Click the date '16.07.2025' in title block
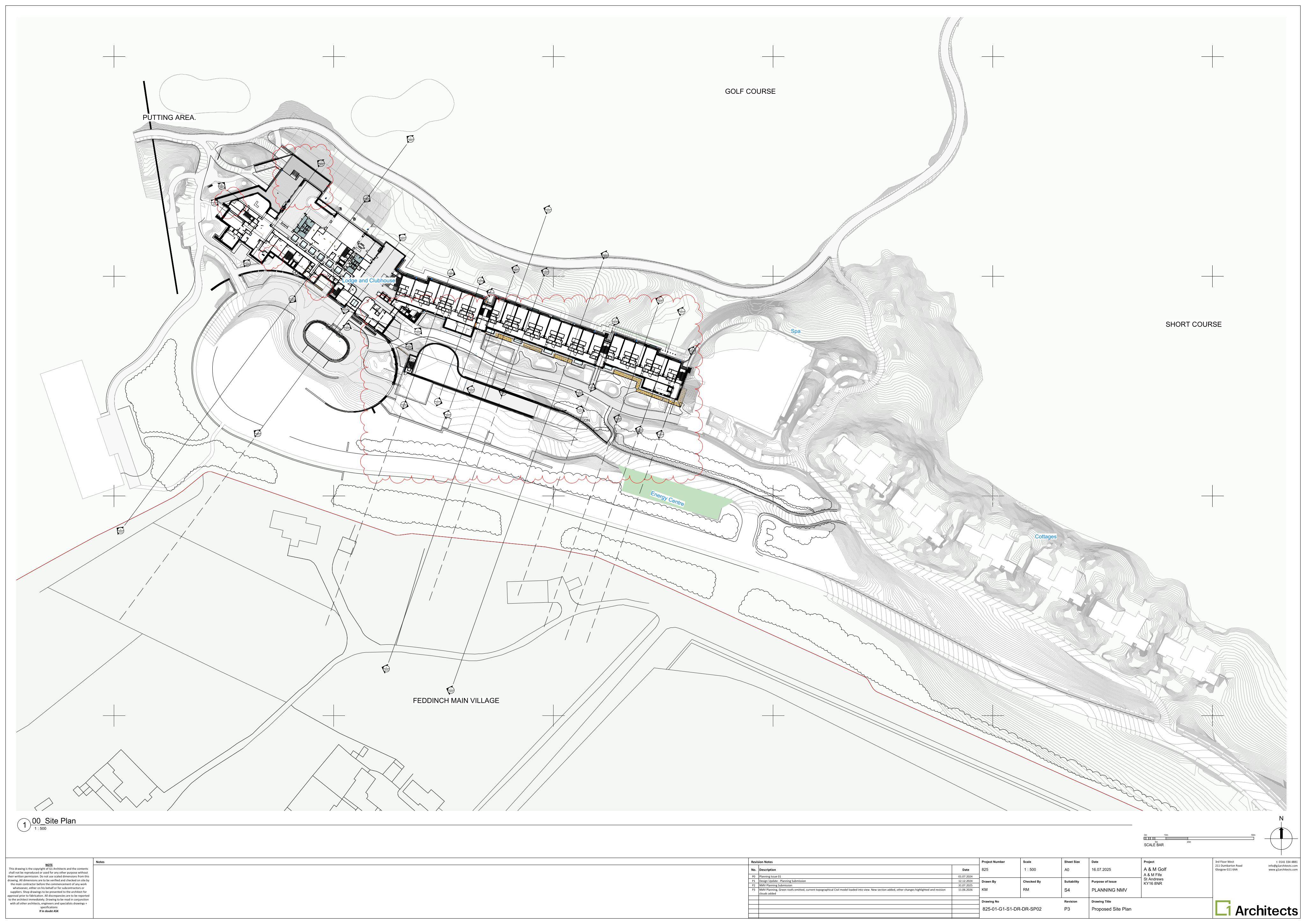 click(1101, 869)
